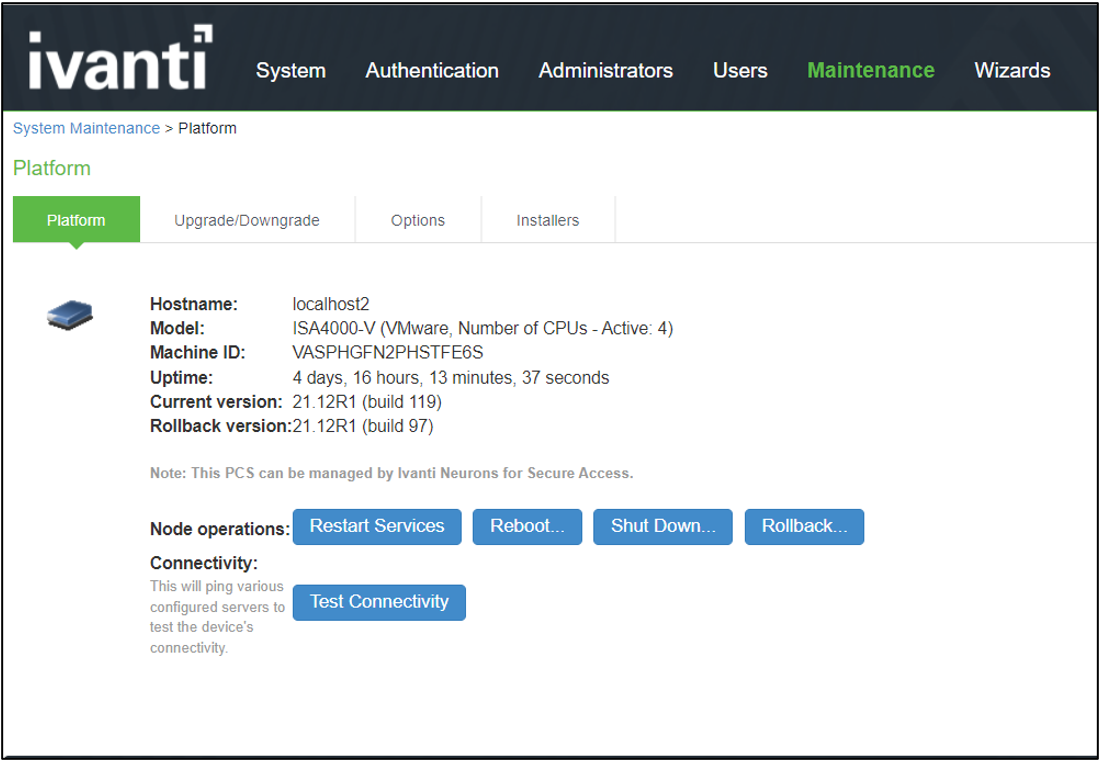Click the Rollback... button
The width and height of the screenshot is (1102, 762).
[x=804, y=527]
